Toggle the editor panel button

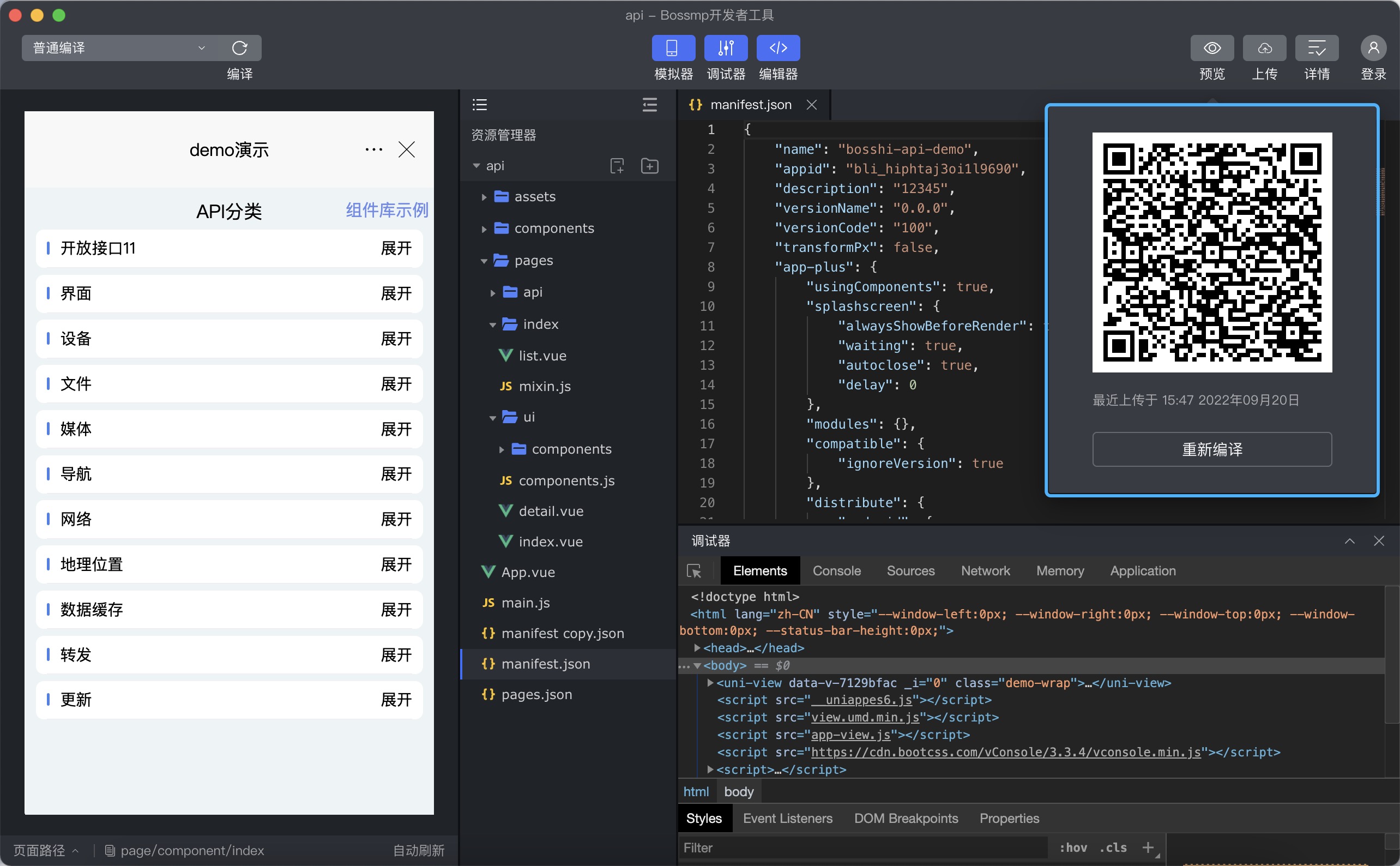click(778, 47)
